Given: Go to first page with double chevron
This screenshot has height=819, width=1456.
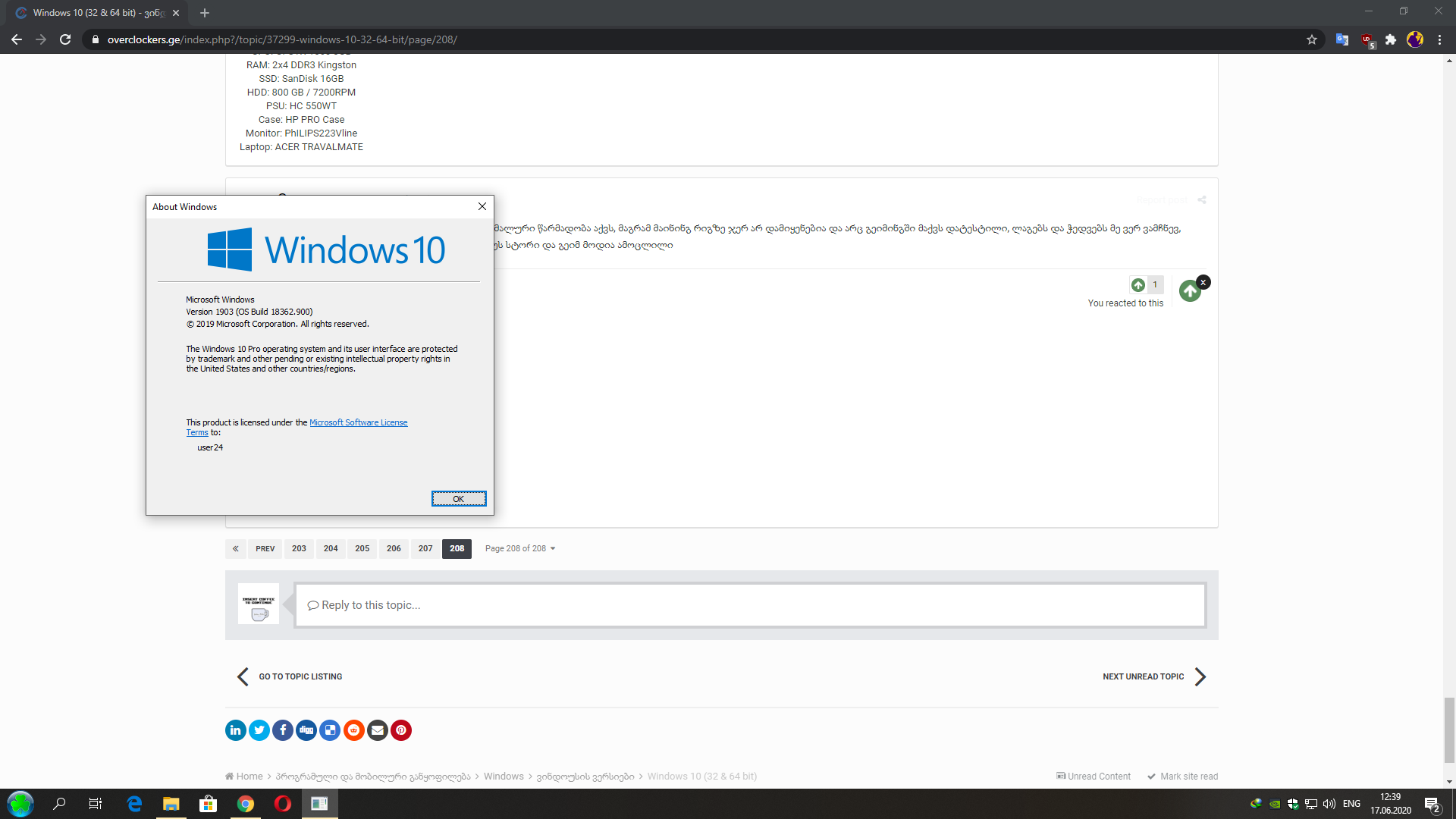Looking at the screenshot, I should 236,548.
